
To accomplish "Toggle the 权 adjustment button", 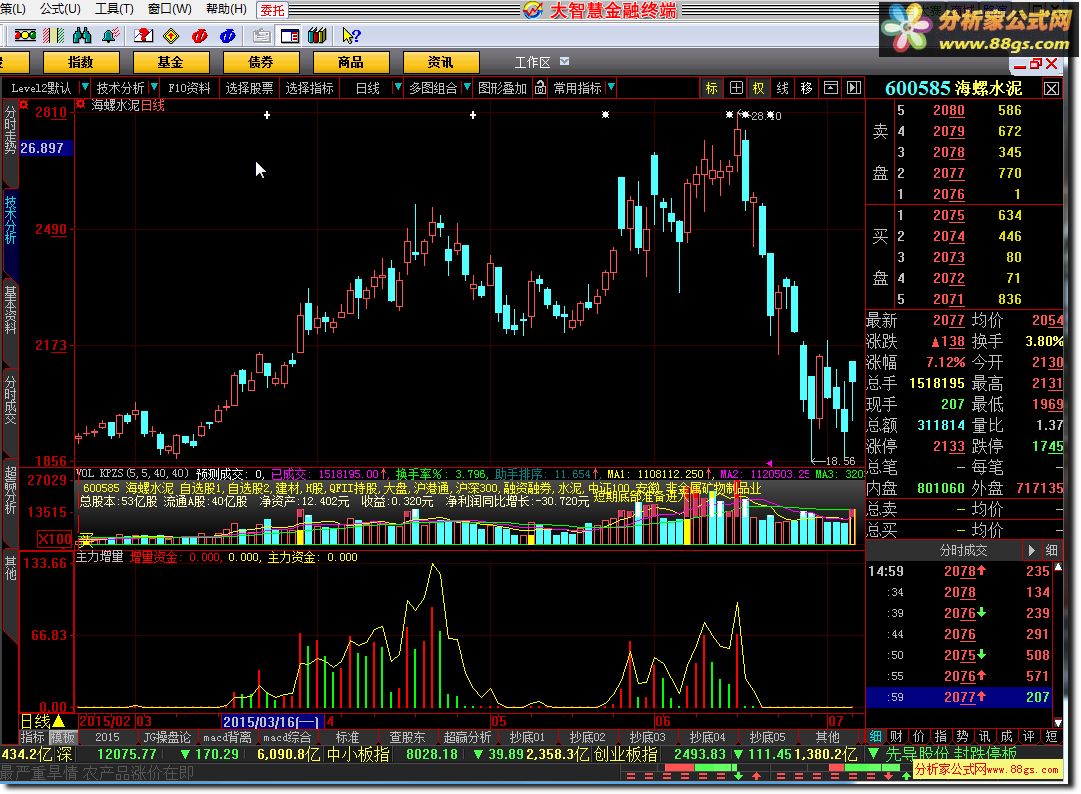I will tap(758, 88).
